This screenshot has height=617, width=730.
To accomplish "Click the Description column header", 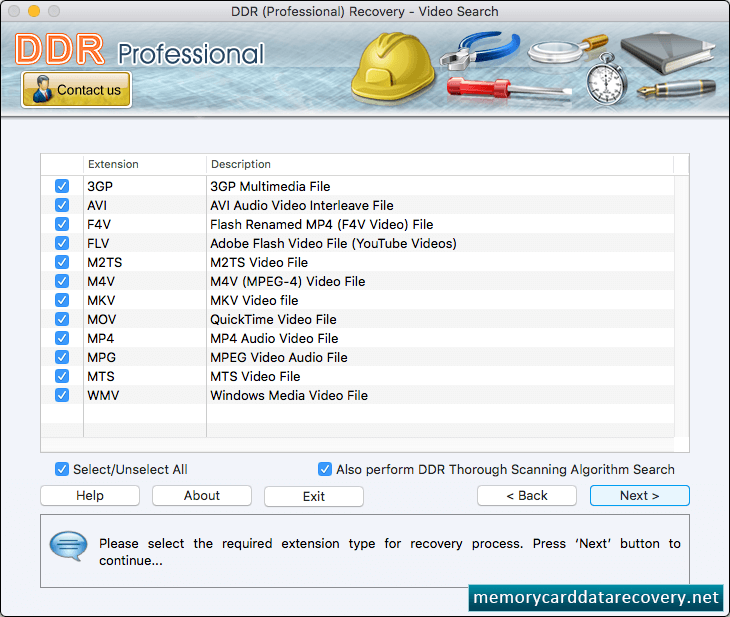I will click(440, 164).
